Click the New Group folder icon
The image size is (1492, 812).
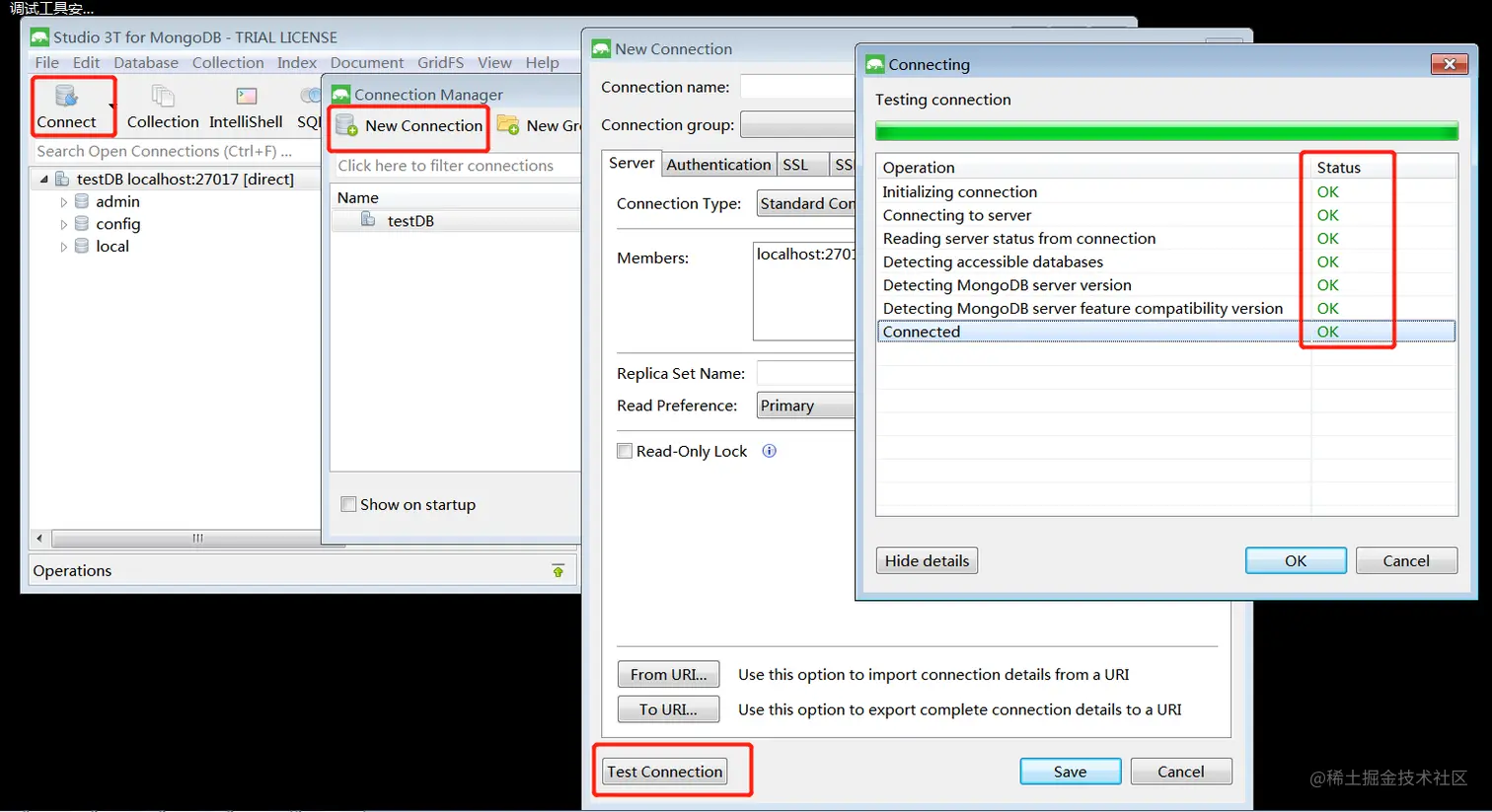(508, 125)
